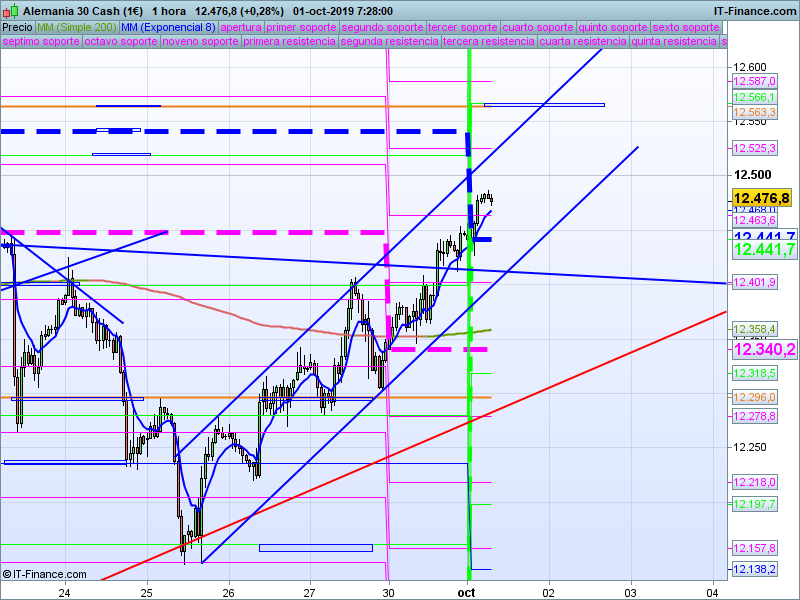Click the 12.138,2 blue price tag
The width and height of the screenshot is (800, 600).
pyautogui.click(x=755, y=569)
